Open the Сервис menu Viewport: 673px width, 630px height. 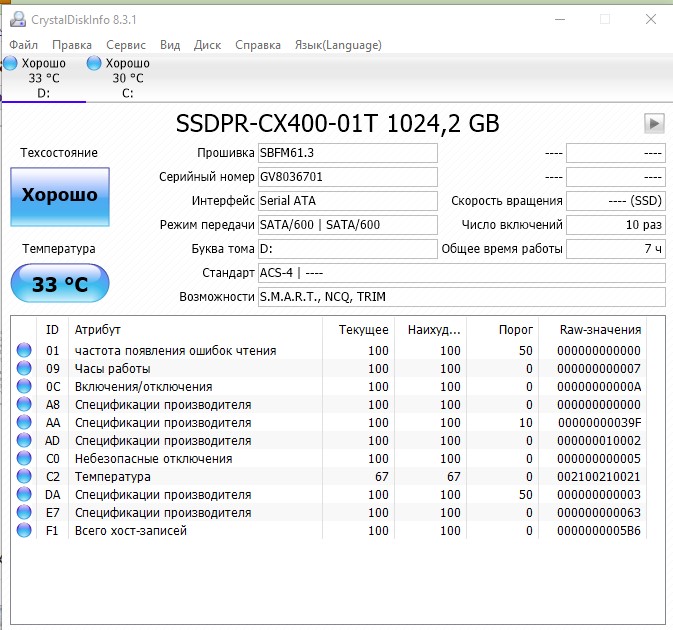pyautogui.click(x=126, y=45)
